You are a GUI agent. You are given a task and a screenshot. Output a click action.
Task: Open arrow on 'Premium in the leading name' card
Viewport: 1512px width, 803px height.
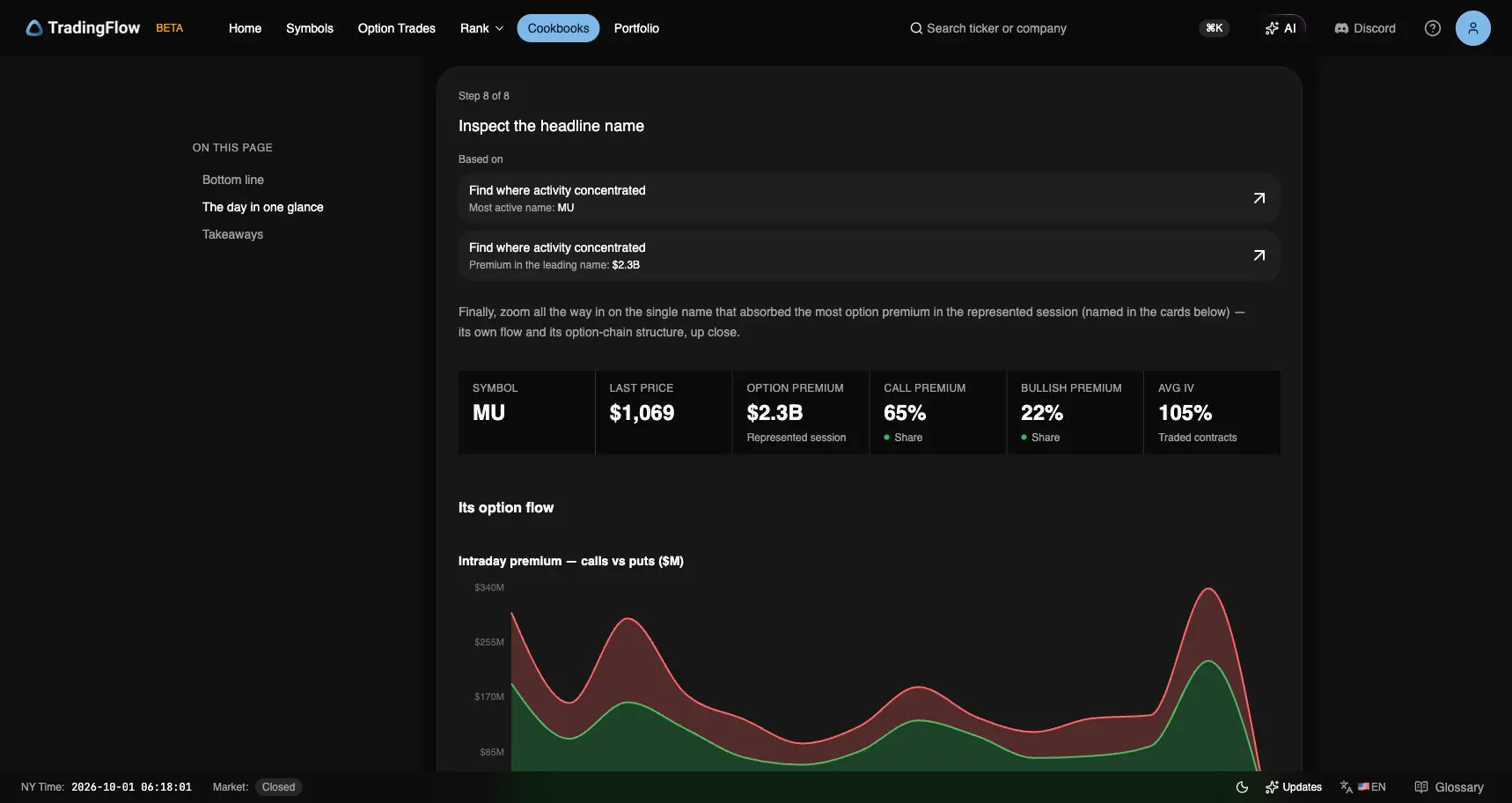coord(1259,255)
